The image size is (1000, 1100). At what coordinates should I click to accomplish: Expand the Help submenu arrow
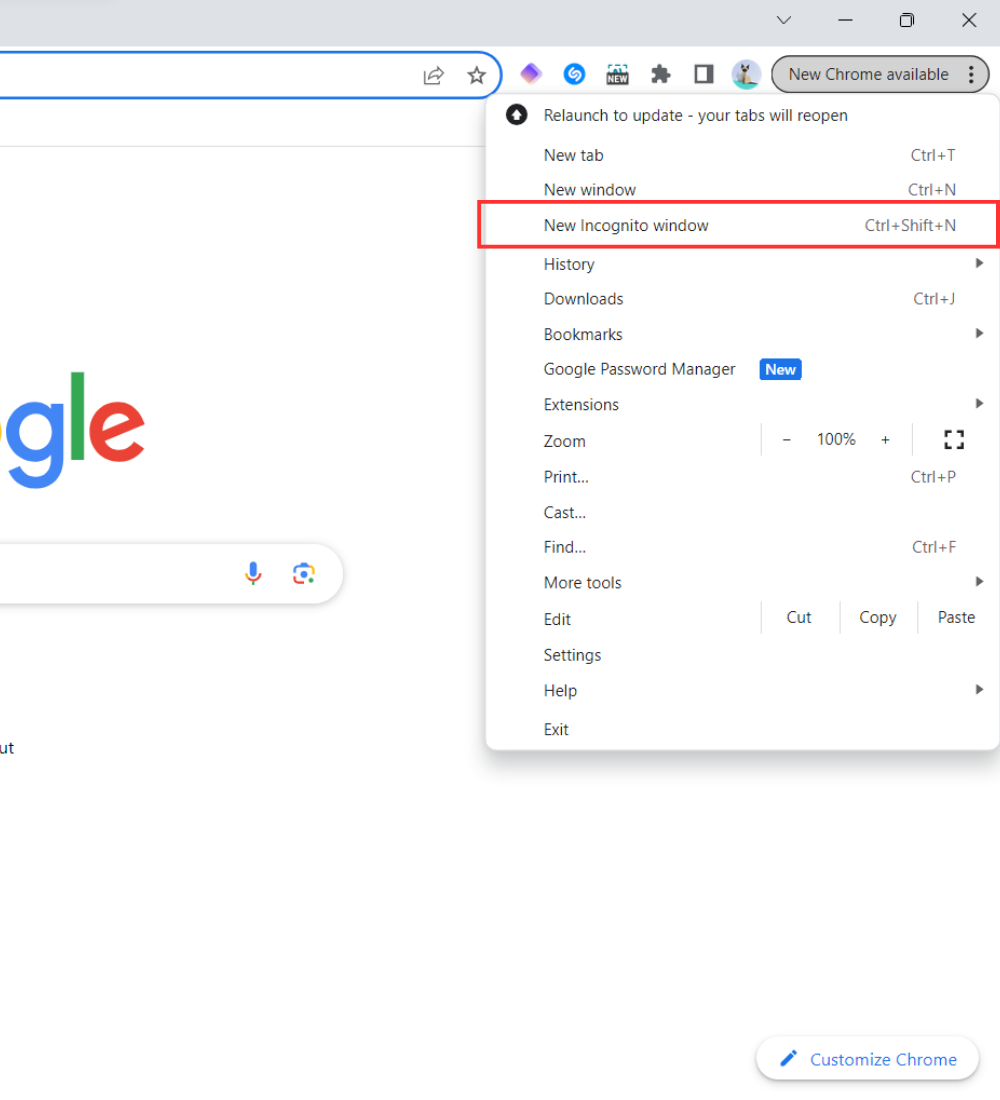coord(979,690)
